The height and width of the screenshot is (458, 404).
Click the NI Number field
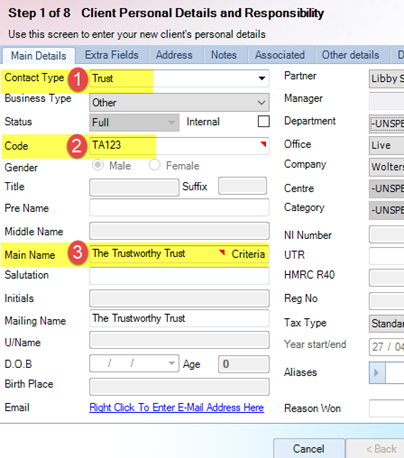coord(387,234)
